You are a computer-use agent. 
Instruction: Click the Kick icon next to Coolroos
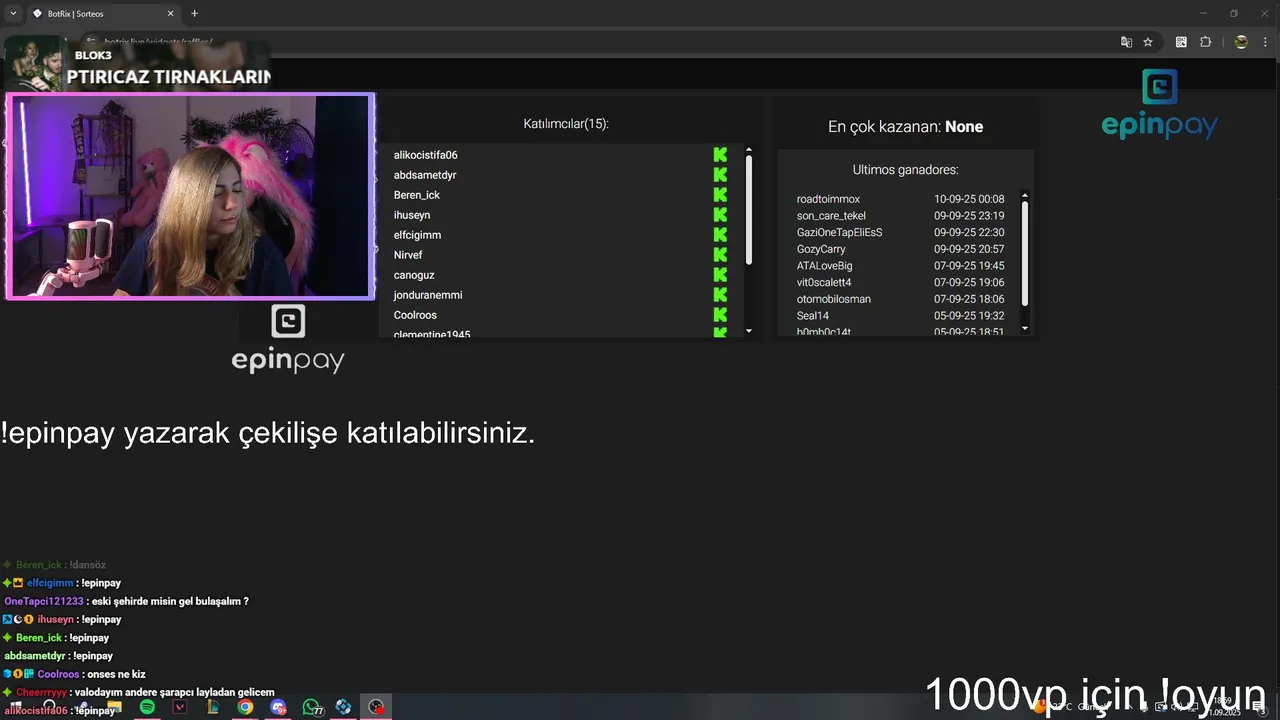(720, 315)
